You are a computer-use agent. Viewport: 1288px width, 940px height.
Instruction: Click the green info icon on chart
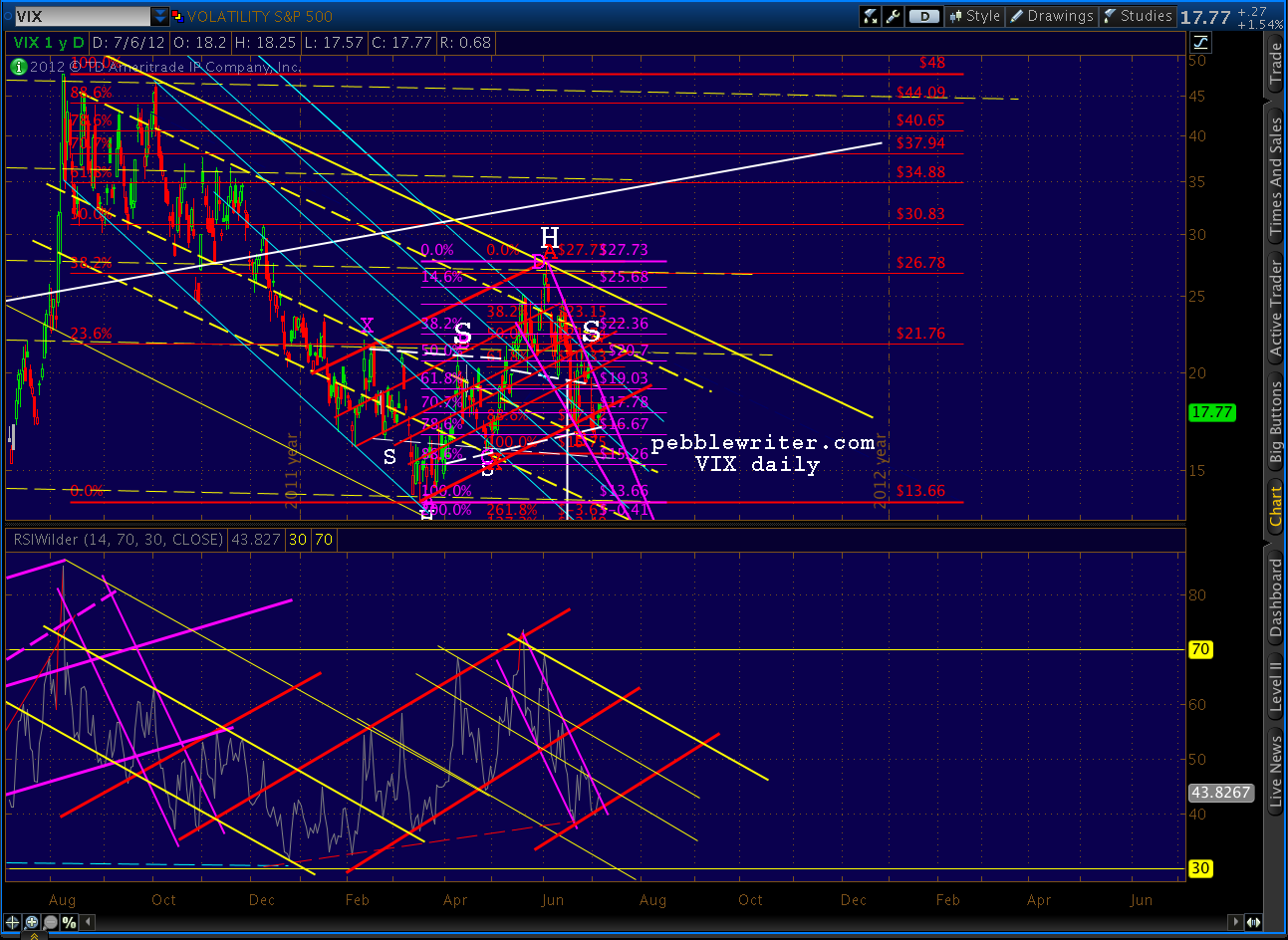point(18,67)
